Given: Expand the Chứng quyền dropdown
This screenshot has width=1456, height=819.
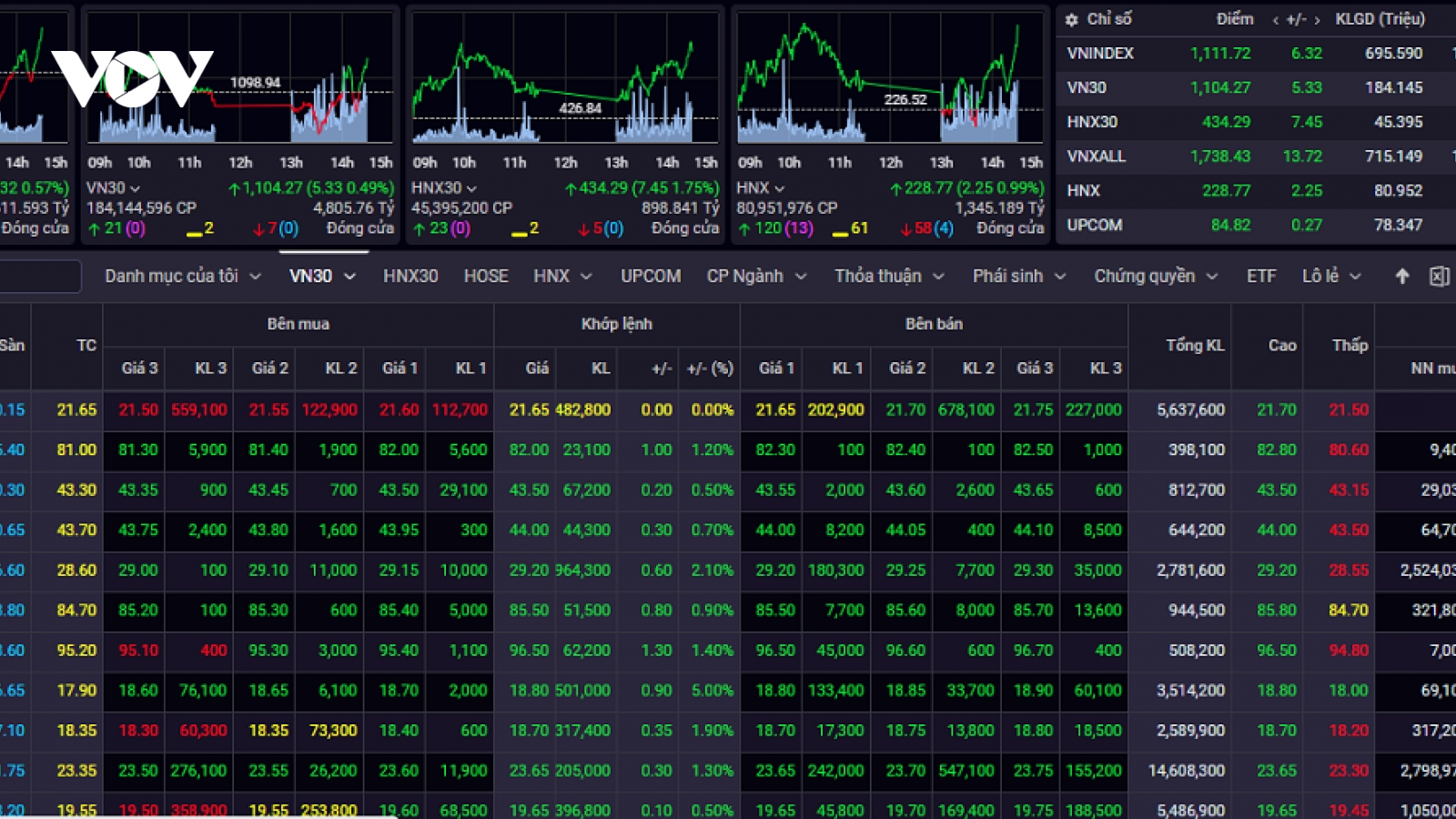Looking at the screenshot, I should [x=1155, y=276].
